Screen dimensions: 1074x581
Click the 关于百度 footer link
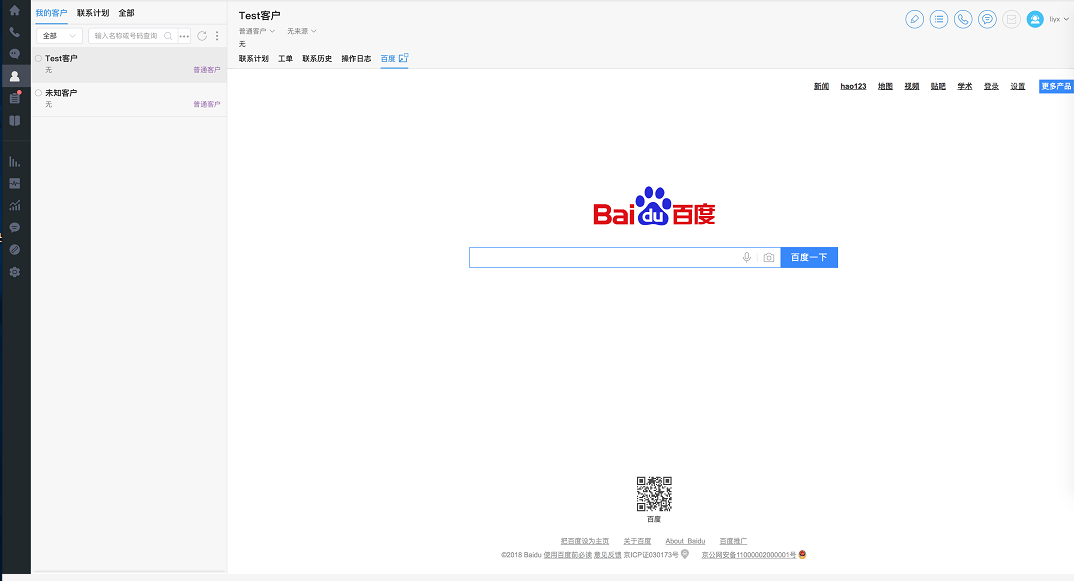[637, 541]
